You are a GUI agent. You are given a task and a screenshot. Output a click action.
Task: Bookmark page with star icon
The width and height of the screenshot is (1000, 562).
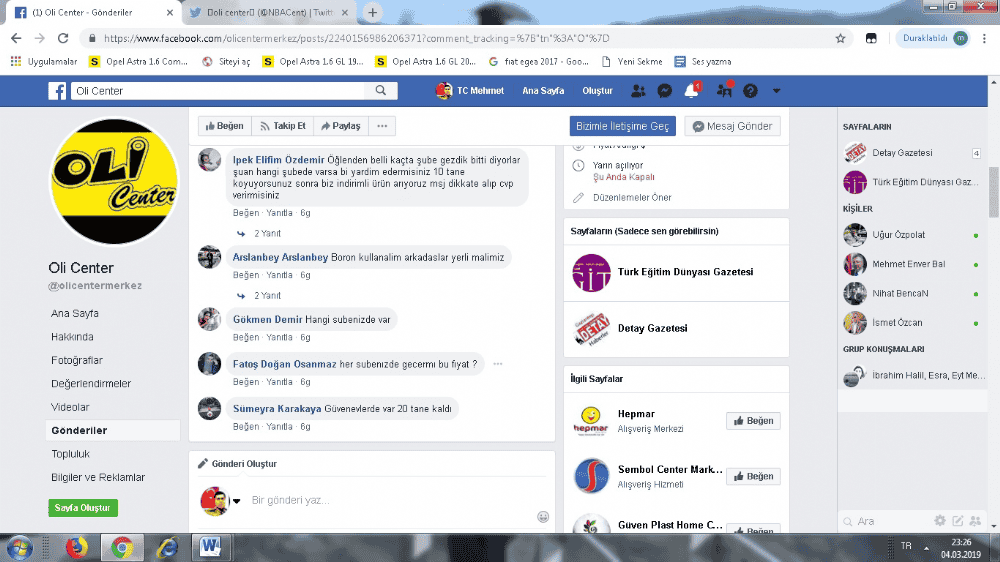click(x=841, y=38)
